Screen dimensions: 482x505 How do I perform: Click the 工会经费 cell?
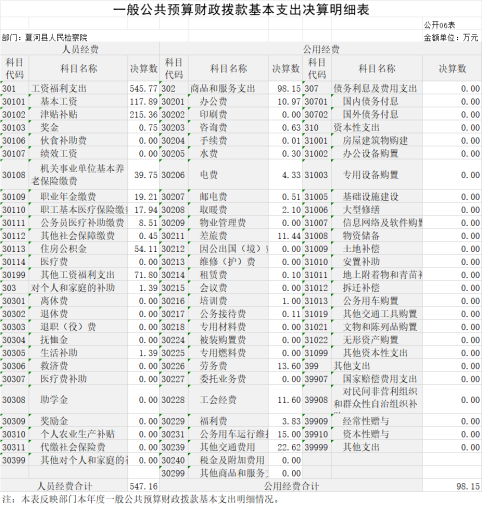[x=228, y=400]
